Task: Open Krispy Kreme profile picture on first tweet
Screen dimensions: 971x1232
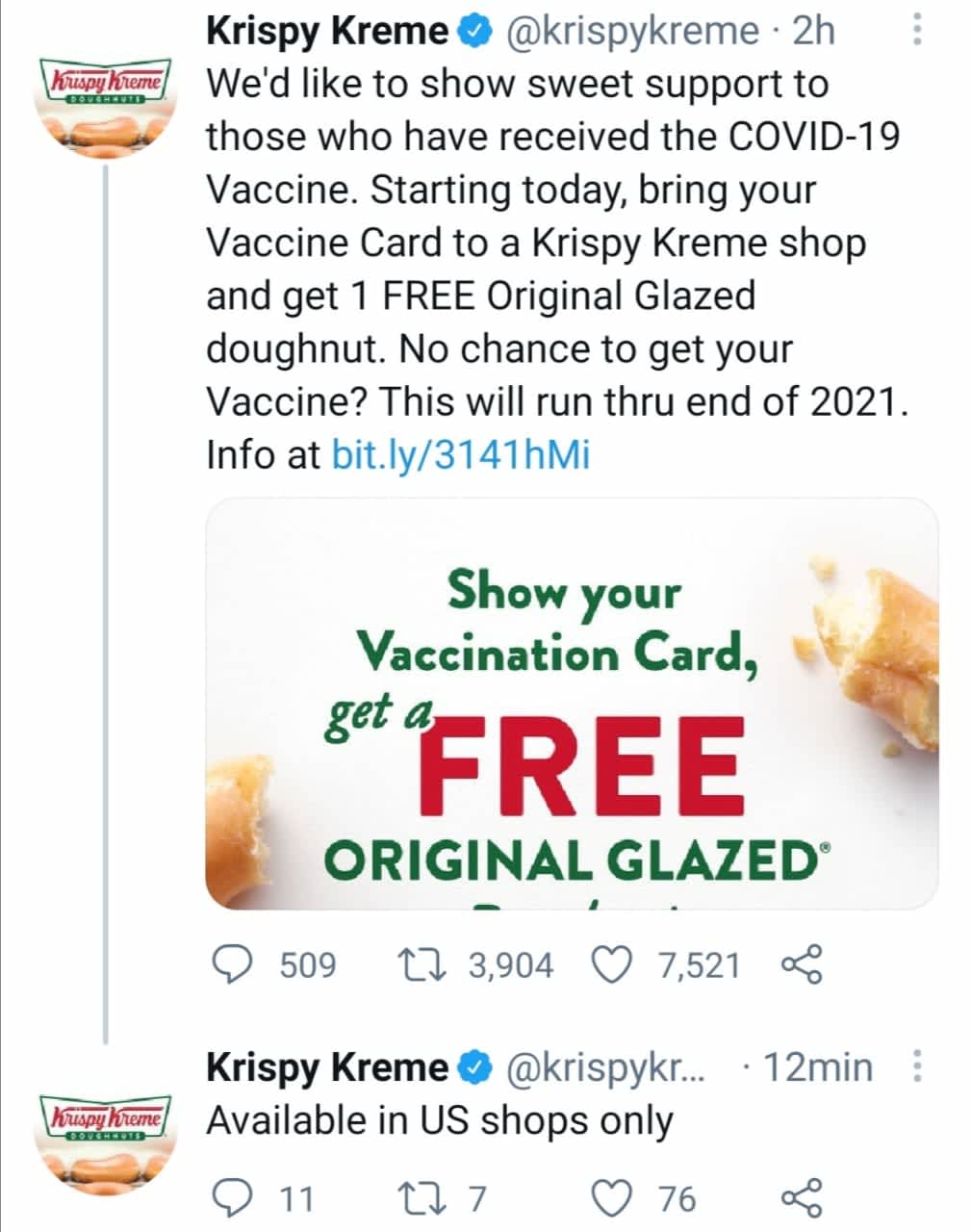Action: coord(104,104)
